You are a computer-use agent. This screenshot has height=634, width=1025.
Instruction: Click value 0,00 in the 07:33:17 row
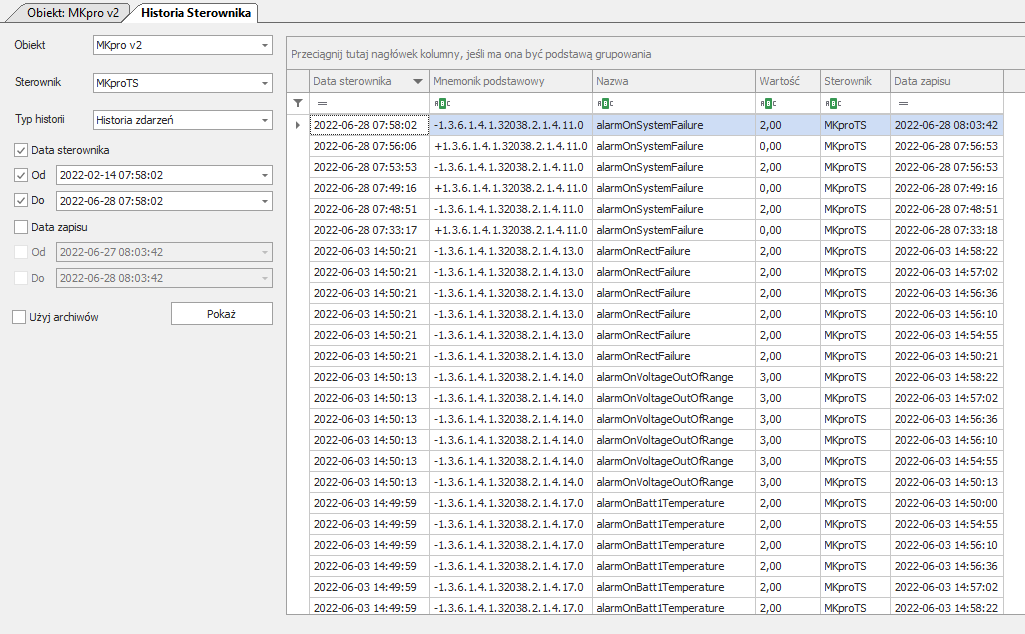[x=788, y=230]
